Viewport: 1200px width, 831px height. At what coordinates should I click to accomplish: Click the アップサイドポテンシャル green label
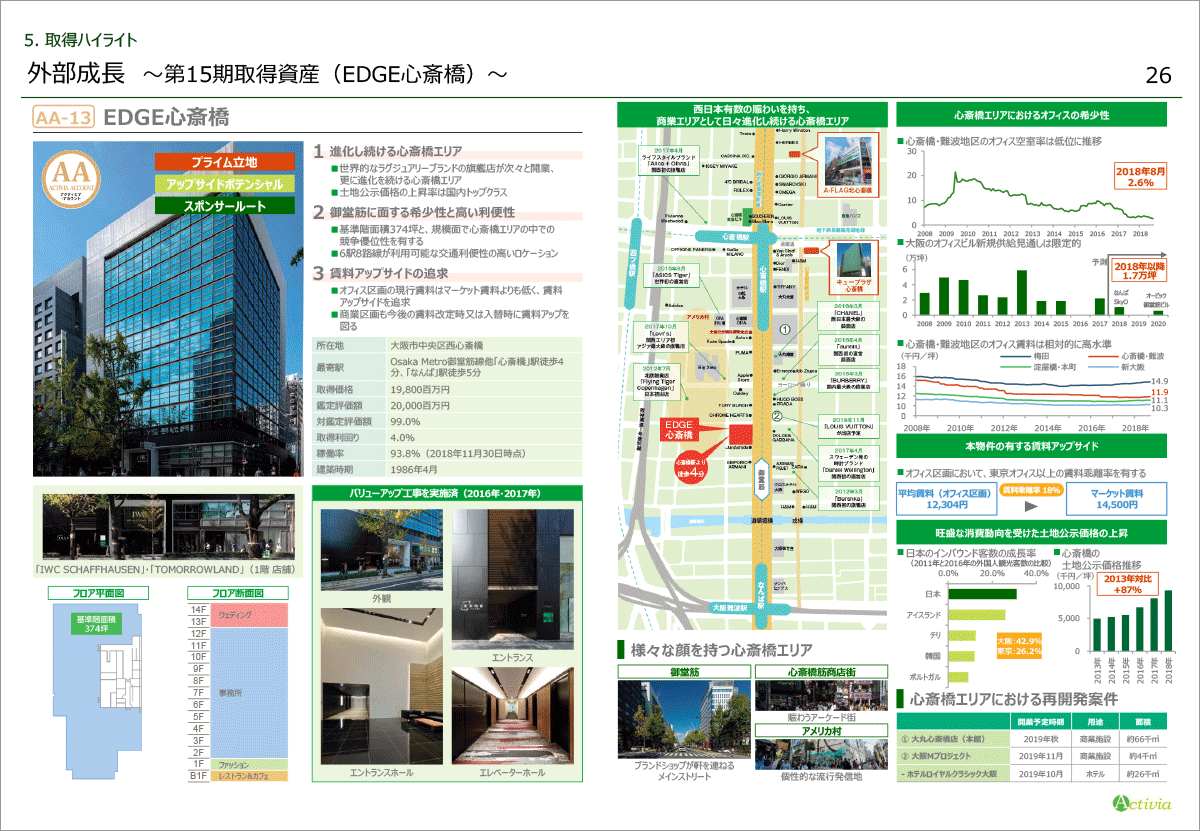coord(225,184)
